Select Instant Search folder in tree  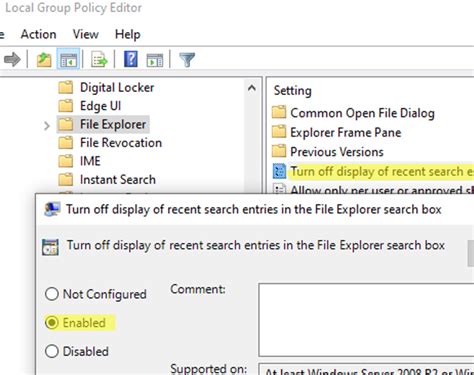pos(117,179)
